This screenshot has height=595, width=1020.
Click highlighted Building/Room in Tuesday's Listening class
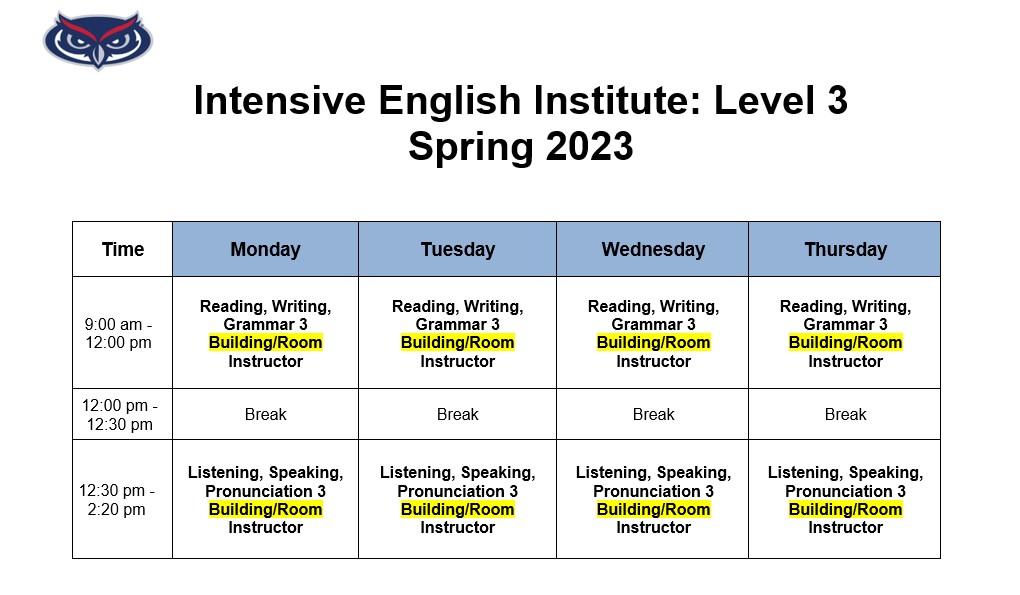tap(457, 509)
